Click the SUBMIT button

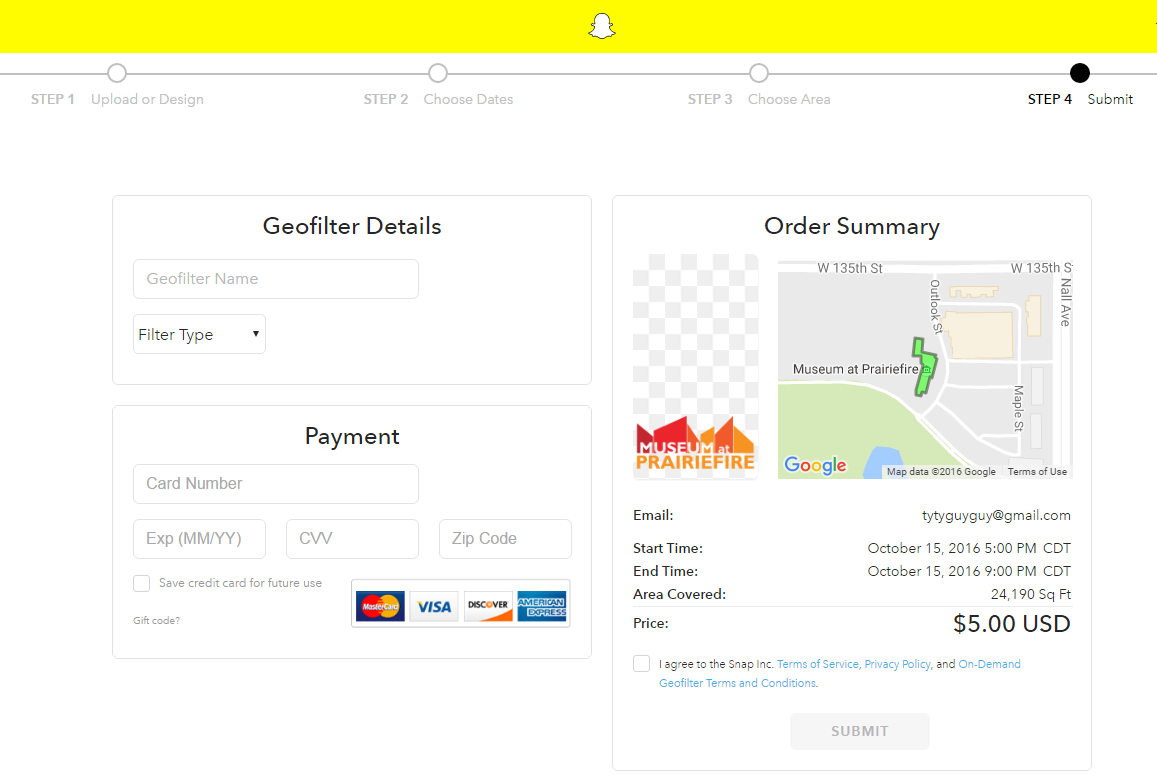pyautogui.click(x=859, y=731)
